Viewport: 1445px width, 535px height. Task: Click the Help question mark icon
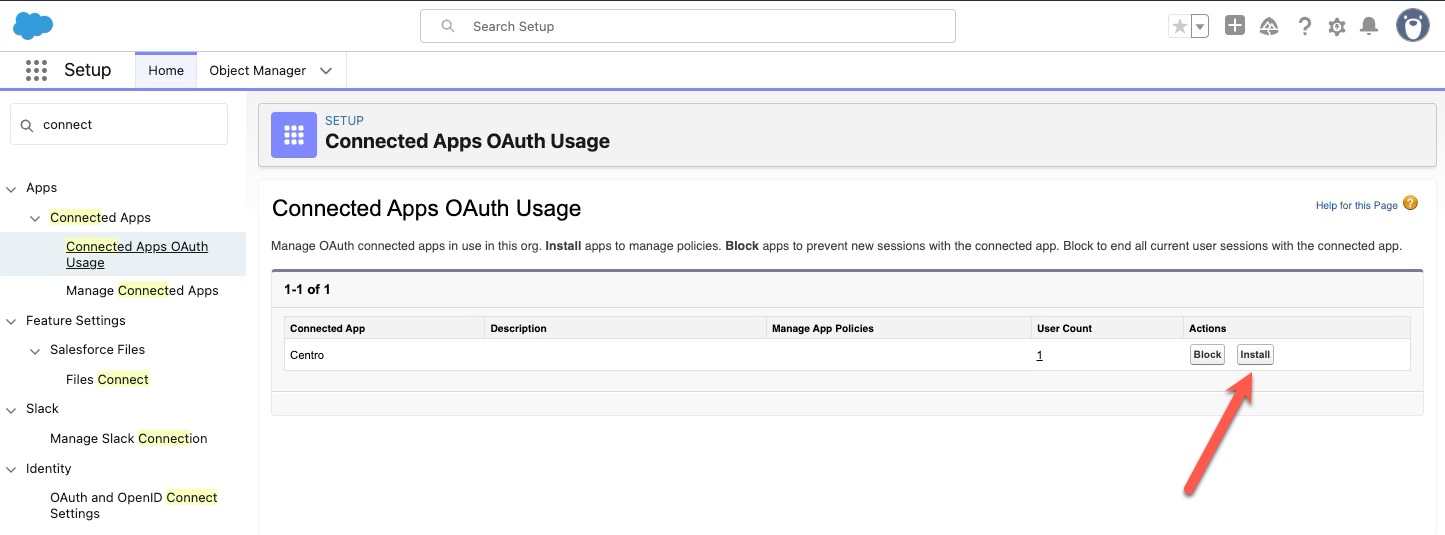(x=1304, y=27)
